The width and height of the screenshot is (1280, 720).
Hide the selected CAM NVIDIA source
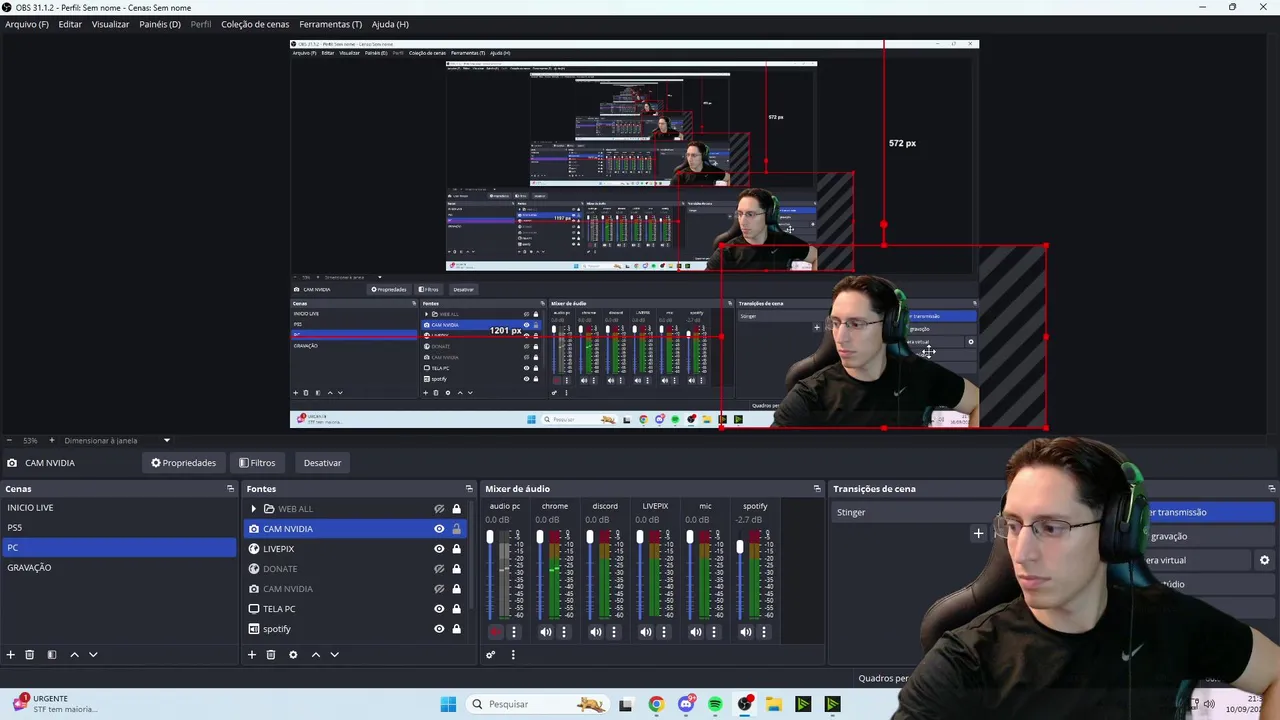(x=439, y=529)
